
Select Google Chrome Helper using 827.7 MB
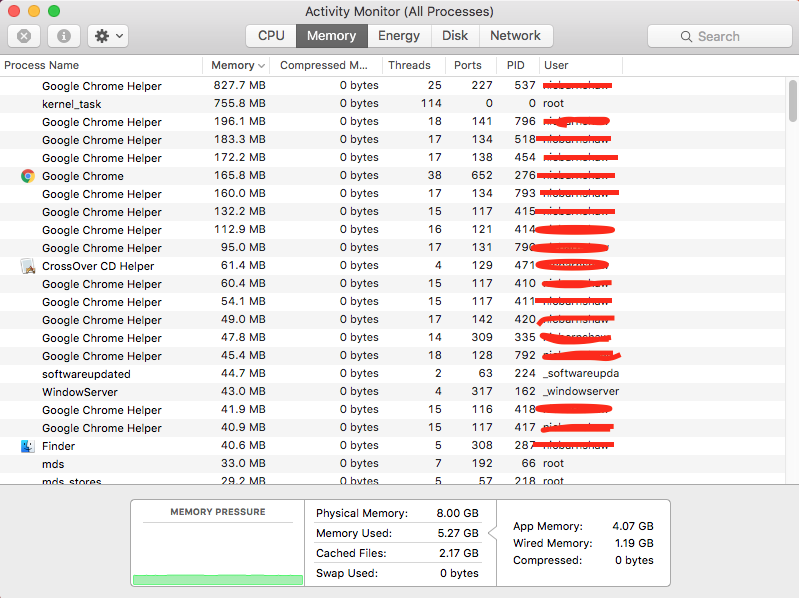coord(392,86)
